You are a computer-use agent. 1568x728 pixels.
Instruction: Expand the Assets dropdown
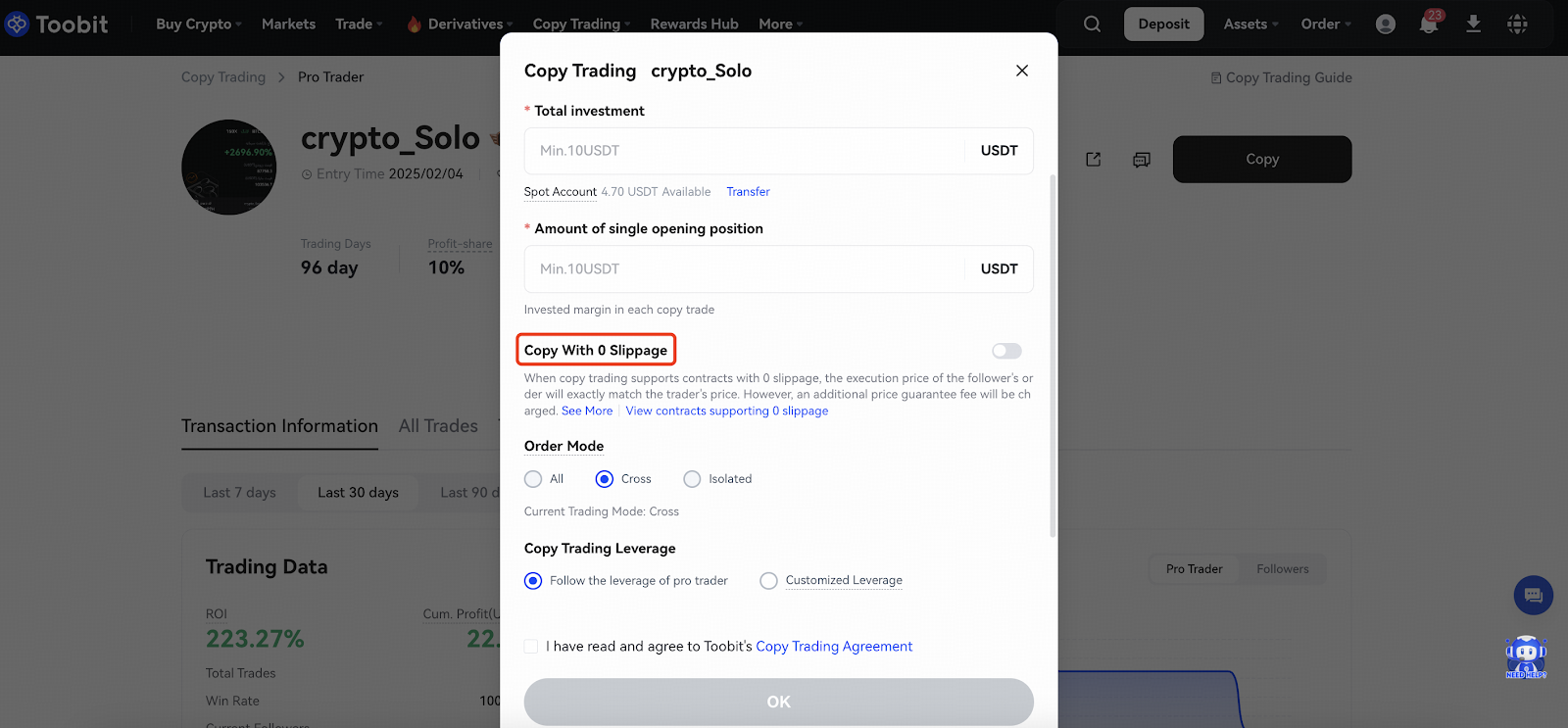click(x=1249, y=24)
